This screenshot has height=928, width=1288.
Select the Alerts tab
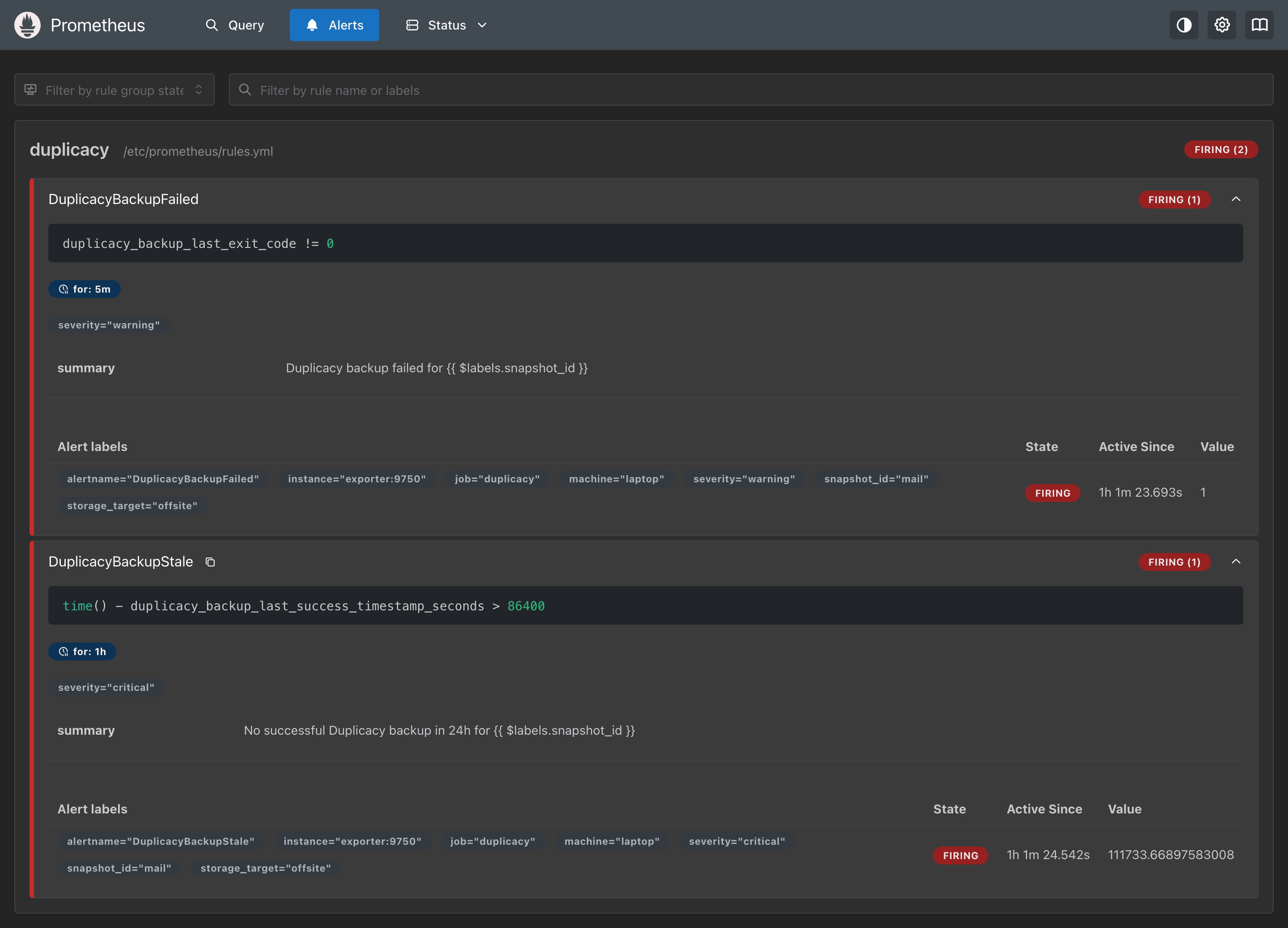pyautogui.click(x=335, y=25)
